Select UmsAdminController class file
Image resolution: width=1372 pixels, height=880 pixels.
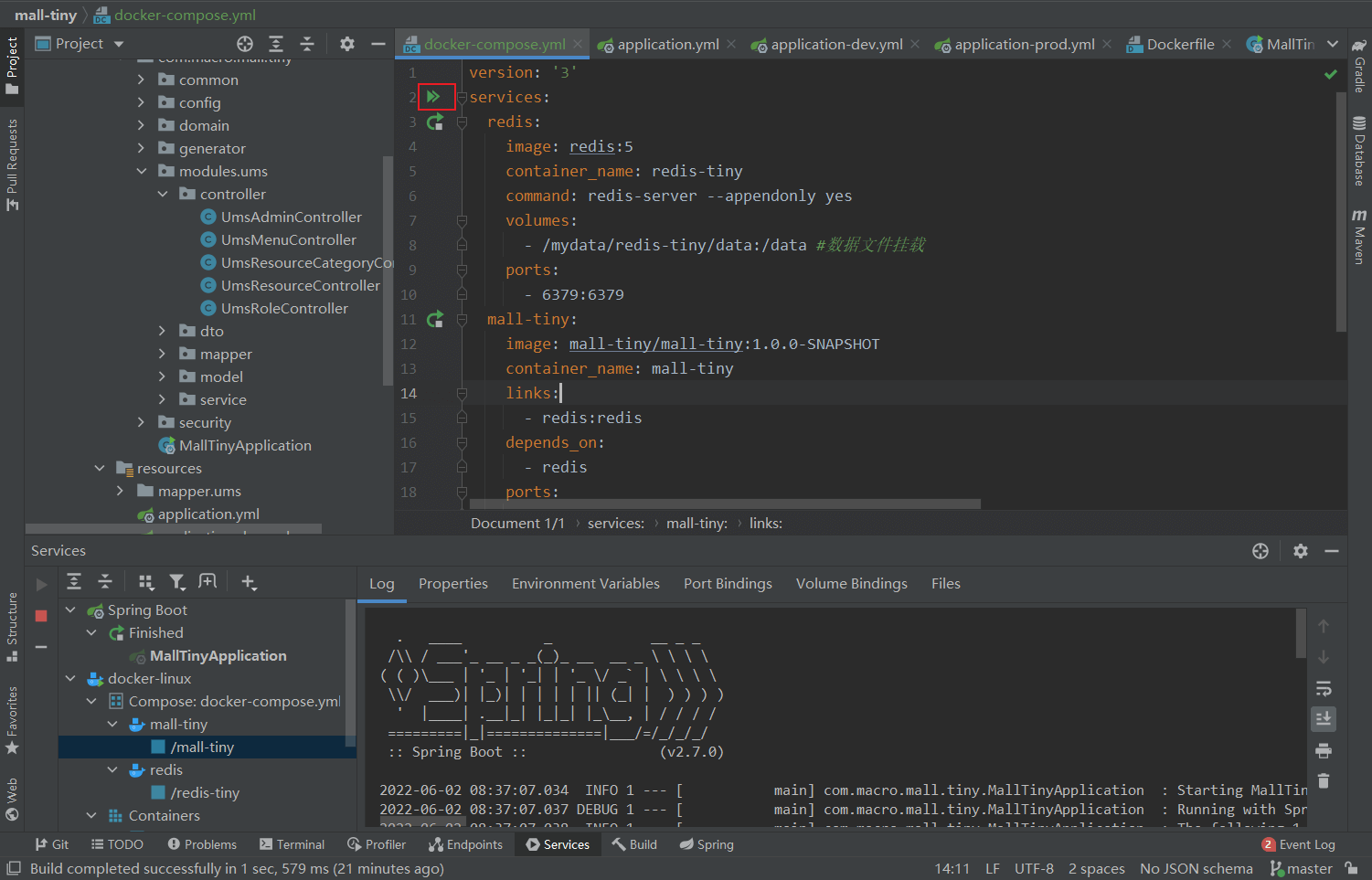point(282,217)
